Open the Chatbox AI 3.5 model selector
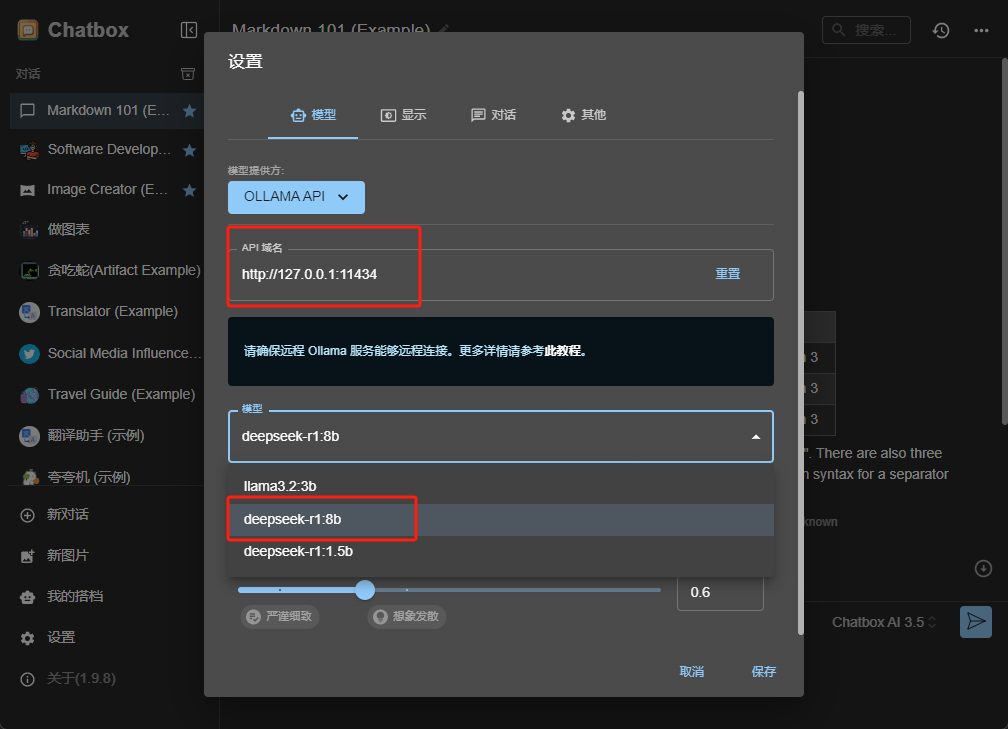 pos(883,622)
